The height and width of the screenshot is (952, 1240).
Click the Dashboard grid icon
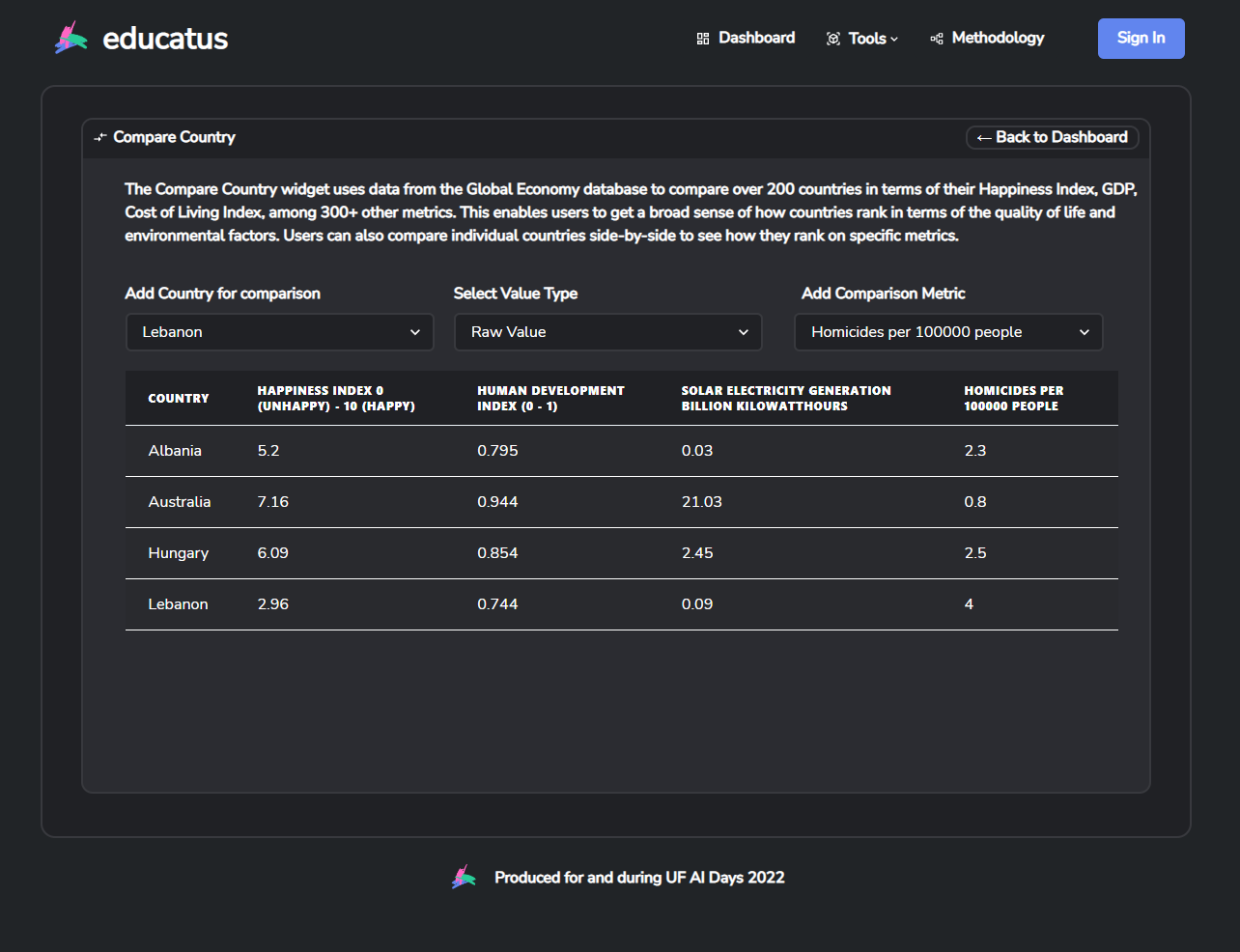click(x=703, y=39)
